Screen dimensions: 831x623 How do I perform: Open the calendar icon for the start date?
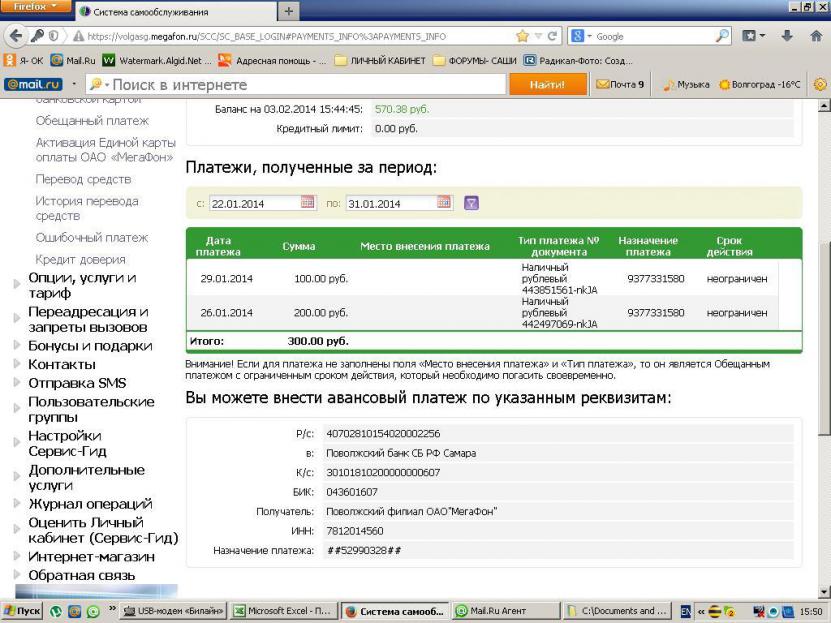[x=308, y=203]
